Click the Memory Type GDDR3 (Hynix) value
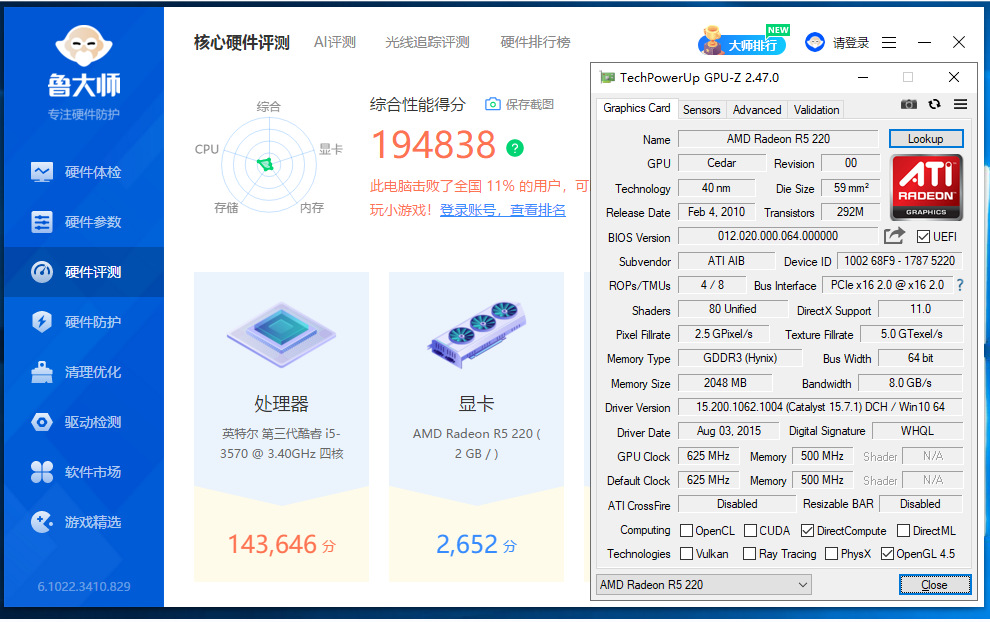990x622 pixels. tap(739, 358)
